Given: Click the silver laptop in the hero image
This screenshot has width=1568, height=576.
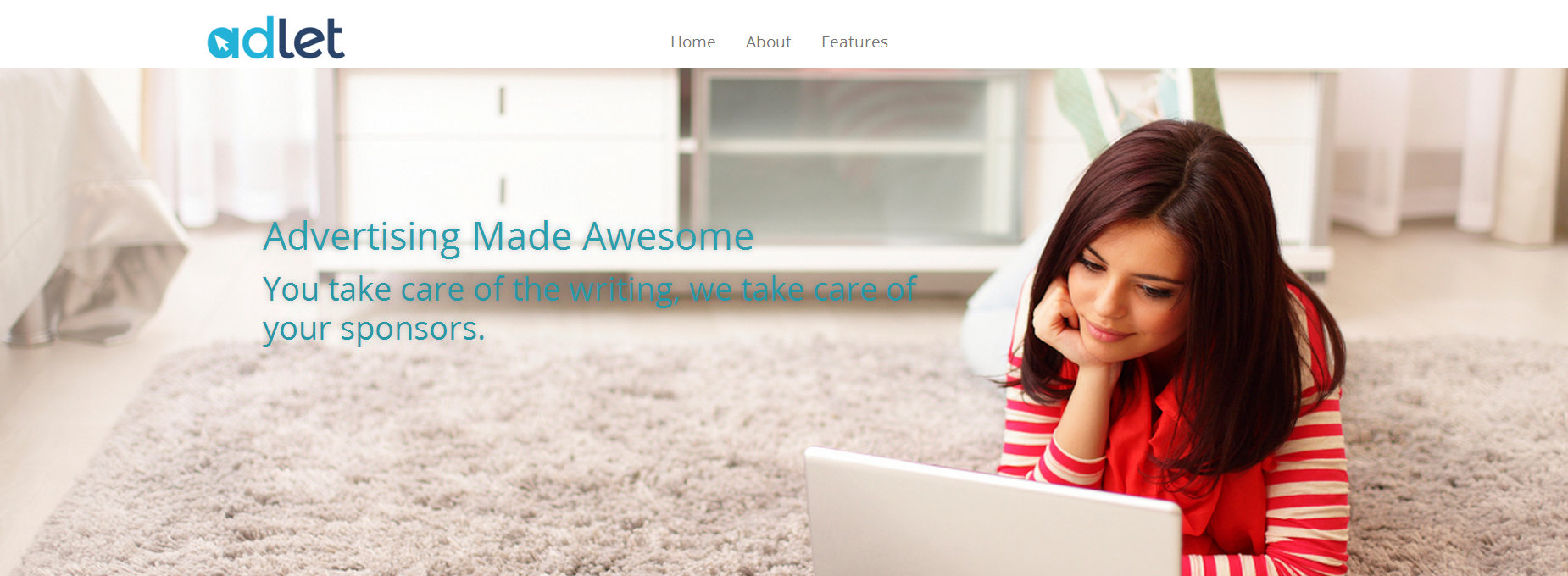Looking at the screenshot, I should (992, 512).
